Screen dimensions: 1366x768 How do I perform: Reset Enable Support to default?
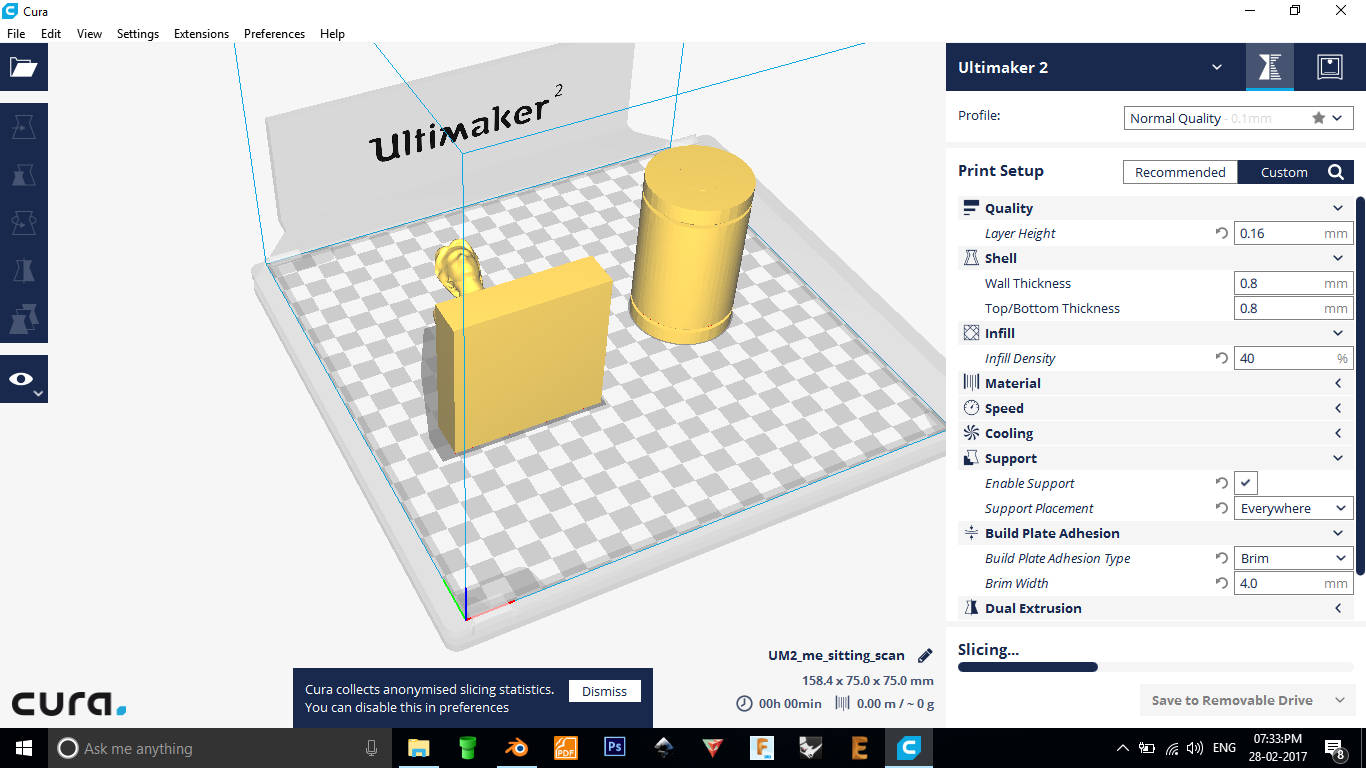1221,483
